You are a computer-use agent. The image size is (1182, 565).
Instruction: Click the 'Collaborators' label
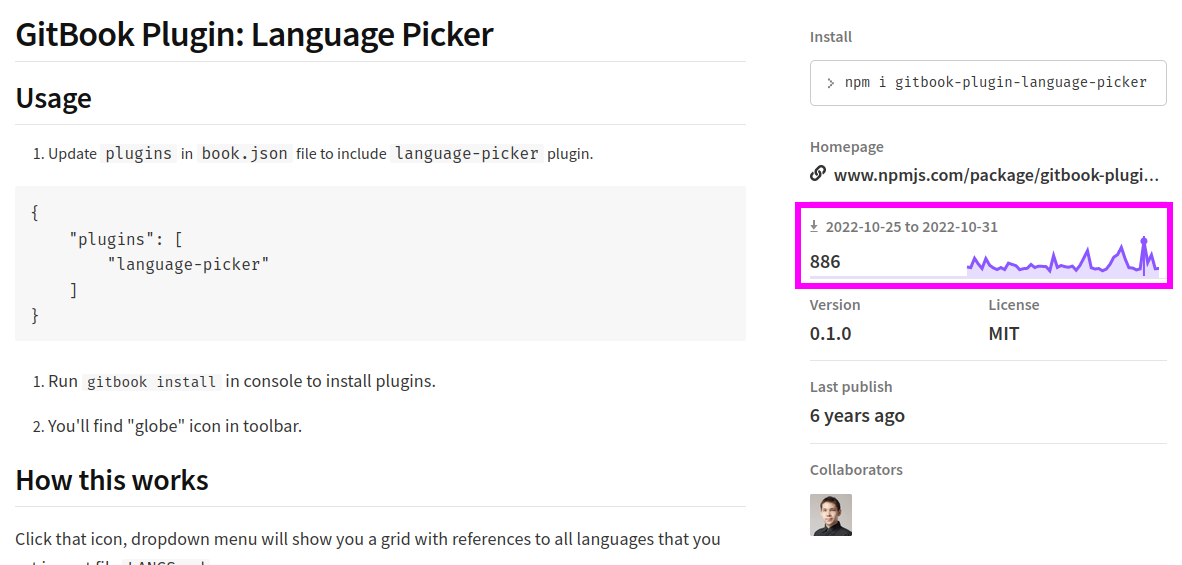tap(856, 470)
